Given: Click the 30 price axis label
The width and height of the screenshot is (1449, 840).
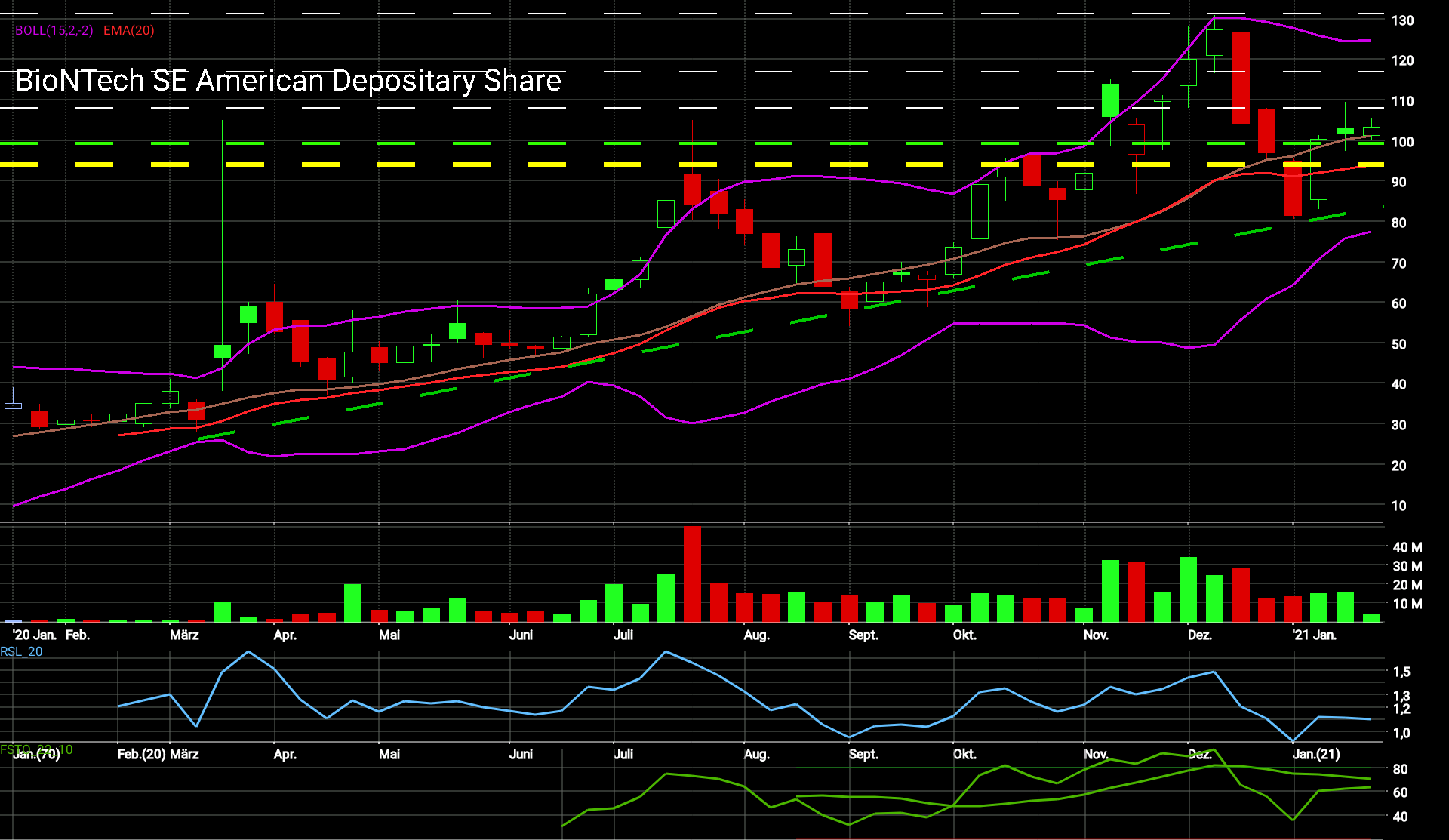Looking at the screenshot, I should click(1399, 425).
